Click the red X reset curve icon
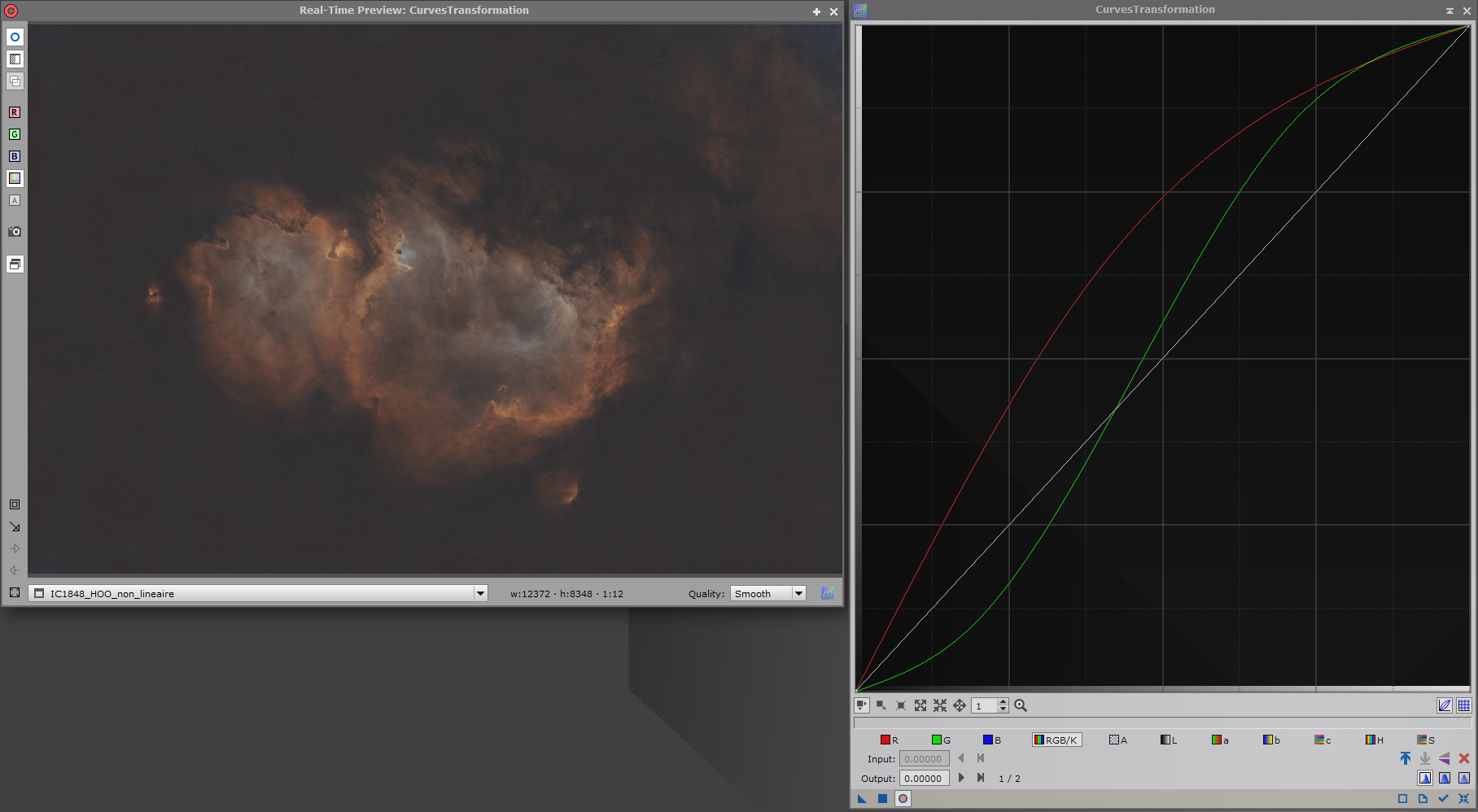This screenshot has height=812, width=1478. (x=1464, y=758)
